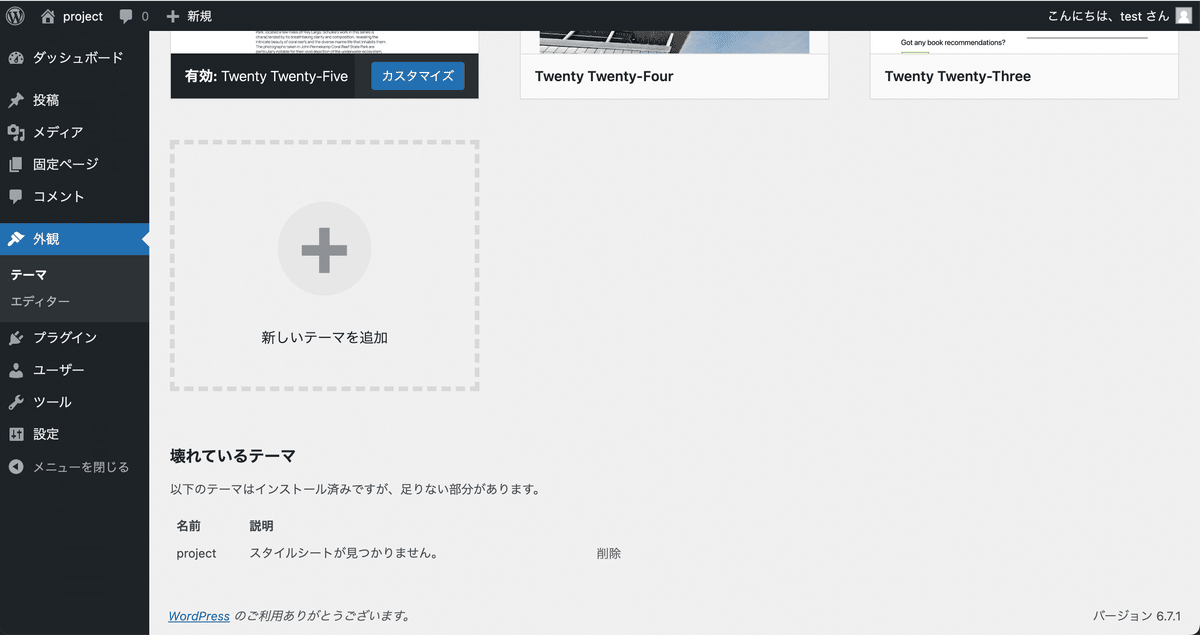Click the ダッシュボード gauge icon
Viewport: 1200px width, 635px height.
point(16,58)
